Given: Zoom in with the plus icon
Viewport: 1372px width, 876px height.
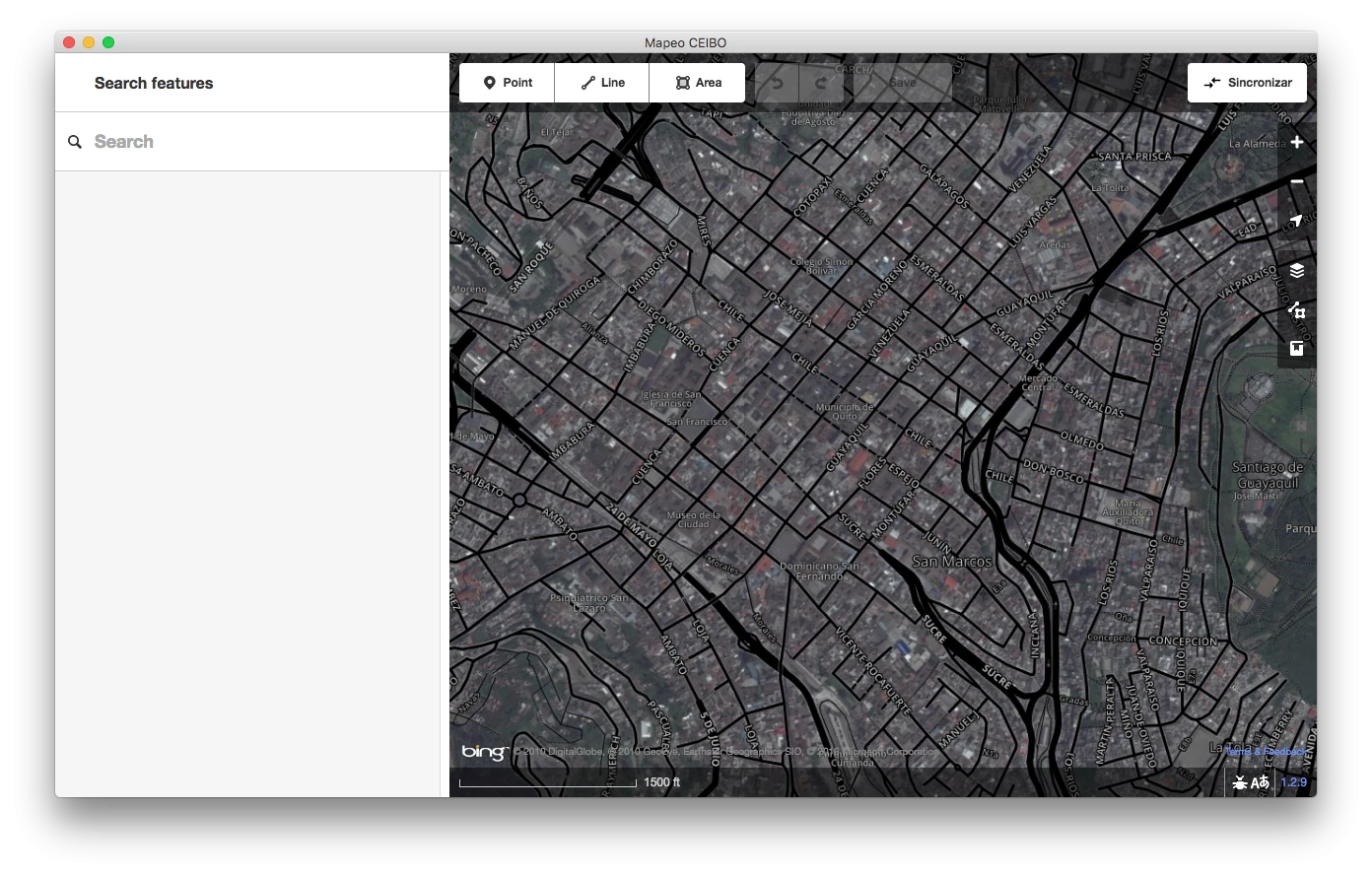Looking at the screenshot, I should point(1297,142).
